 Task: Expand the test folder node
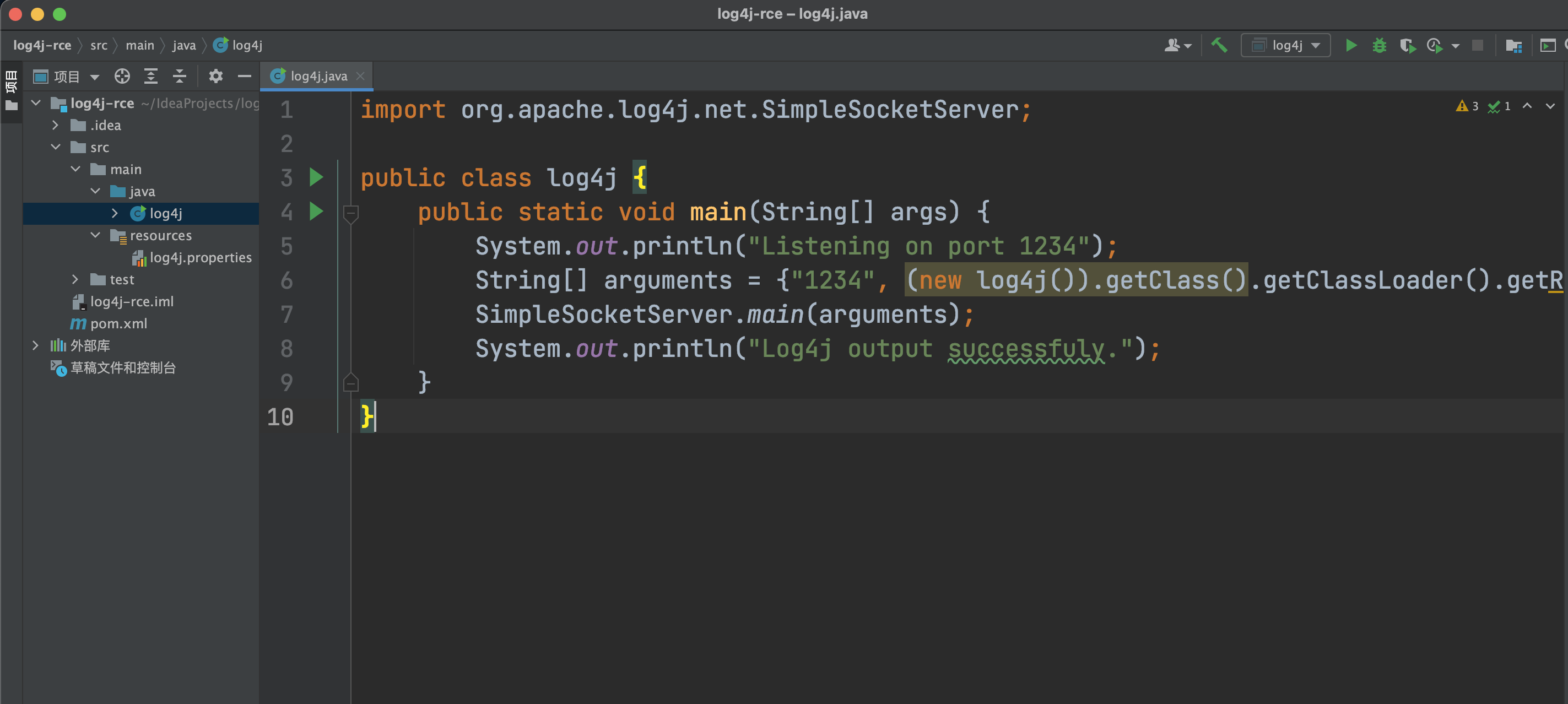coord(75,279)
